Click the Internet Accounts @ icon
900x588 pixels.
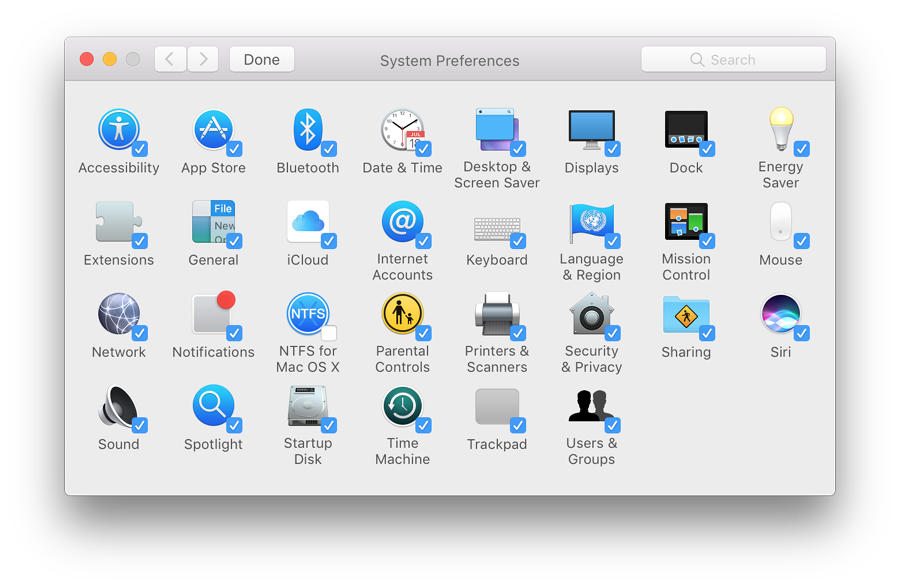(402, 222)
